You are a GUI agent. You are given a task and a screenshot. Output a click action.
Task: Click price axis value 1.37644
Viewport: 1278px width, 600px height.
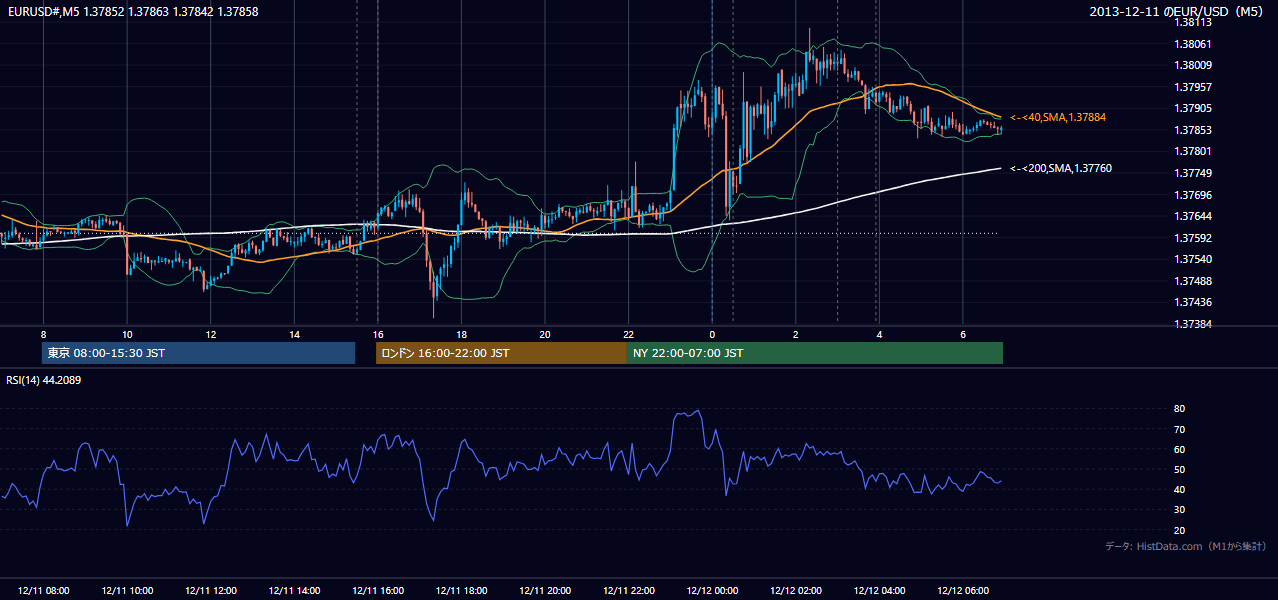pos(1193,216)
